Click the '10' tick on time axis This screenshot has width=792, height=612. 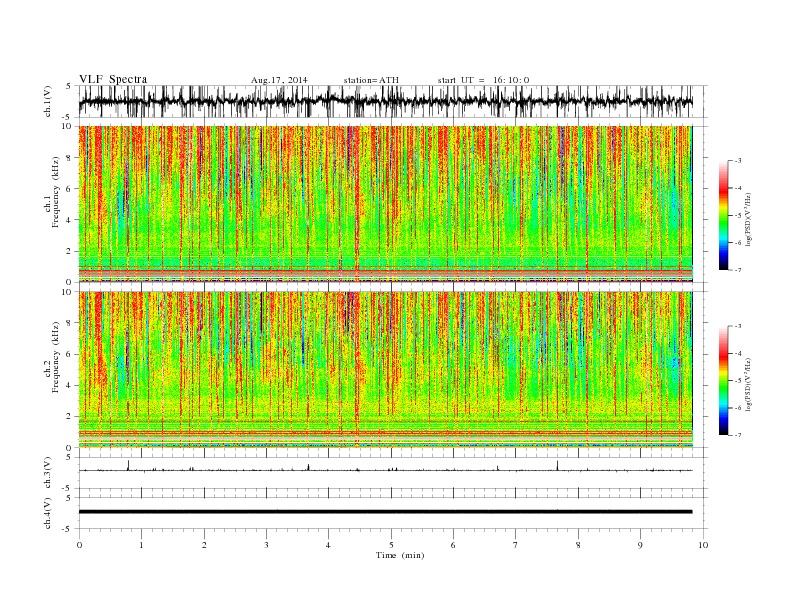(x=703, y=545)
